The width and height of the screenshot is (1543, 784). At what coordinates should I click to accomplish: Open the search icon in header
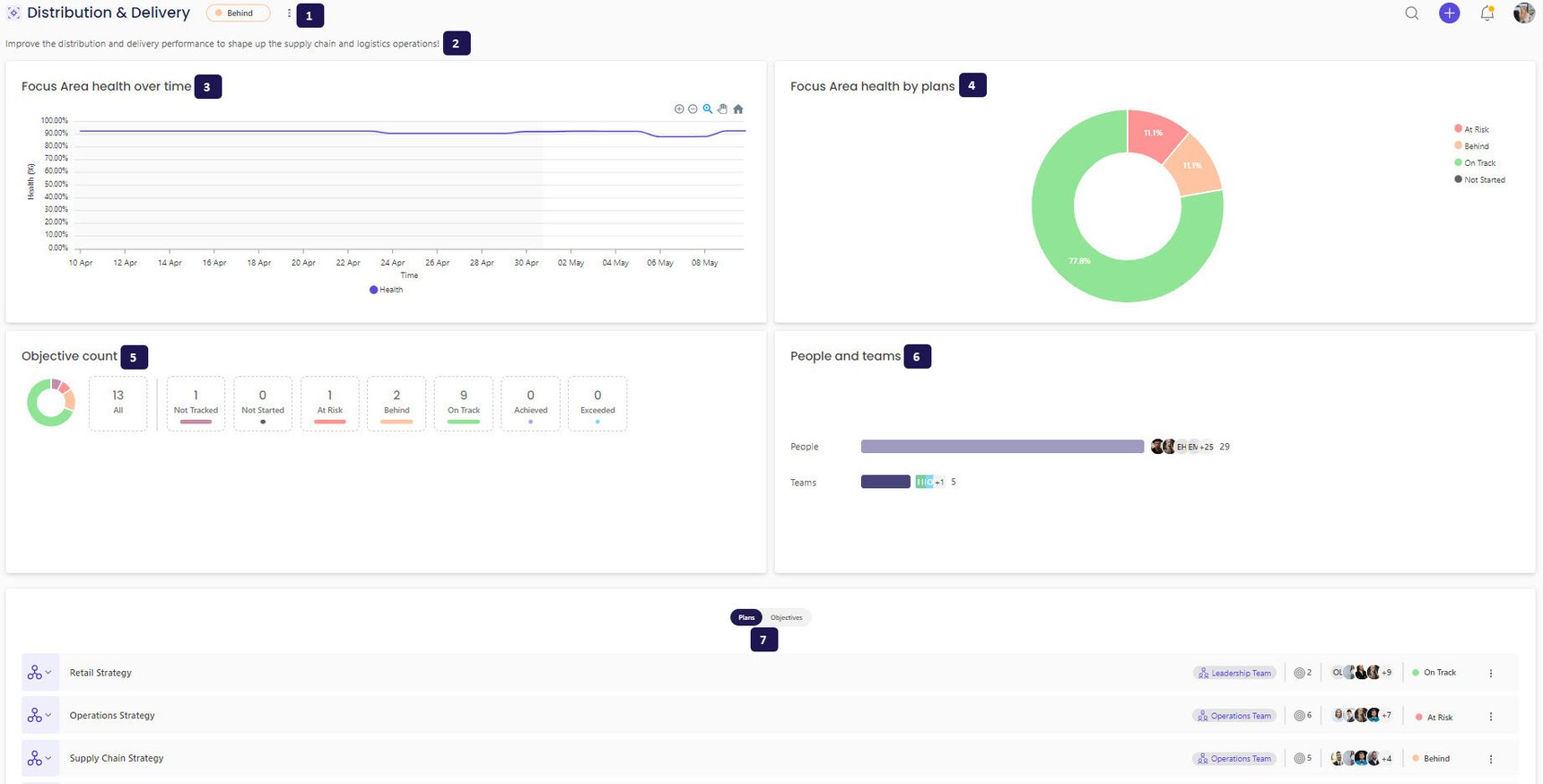coord(1412,13)
